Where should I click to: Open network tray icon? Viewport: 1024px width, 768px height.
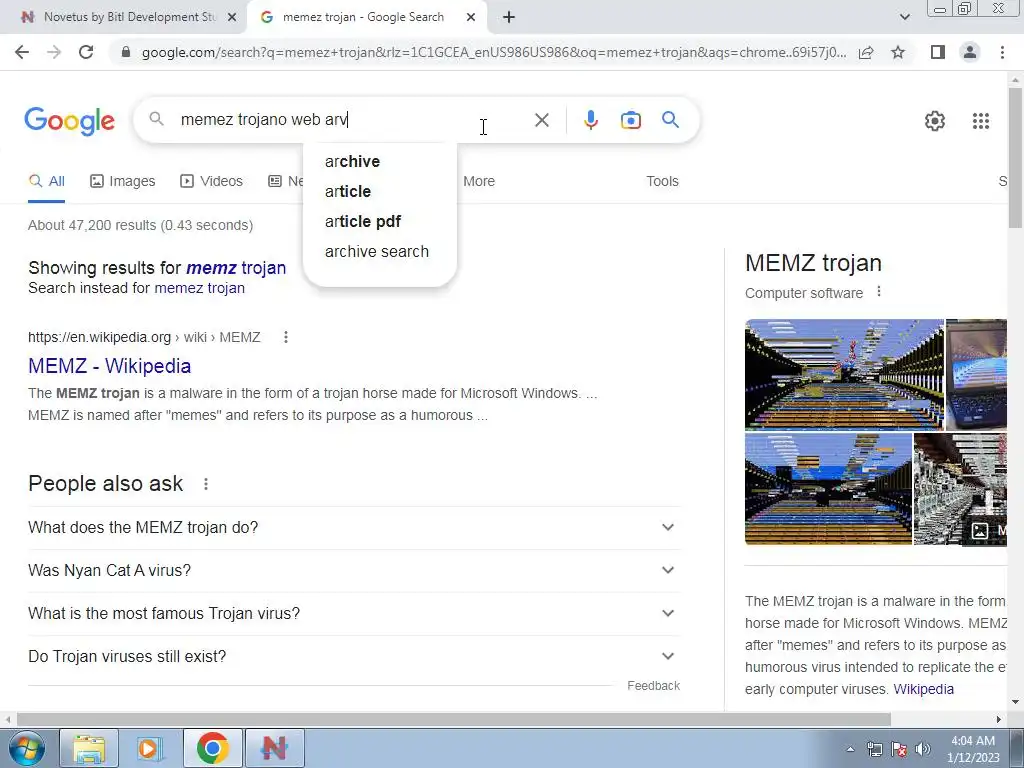click(x=874, y=749)
